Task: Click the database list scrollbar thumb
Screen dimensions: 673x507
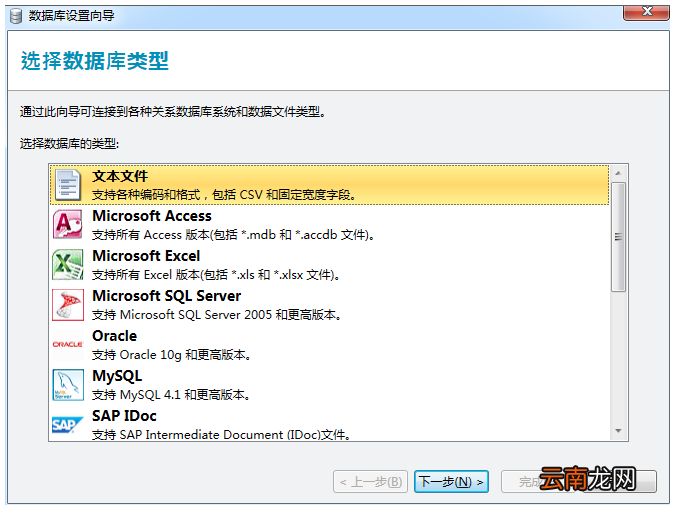Action: click(x=618, y=237)
